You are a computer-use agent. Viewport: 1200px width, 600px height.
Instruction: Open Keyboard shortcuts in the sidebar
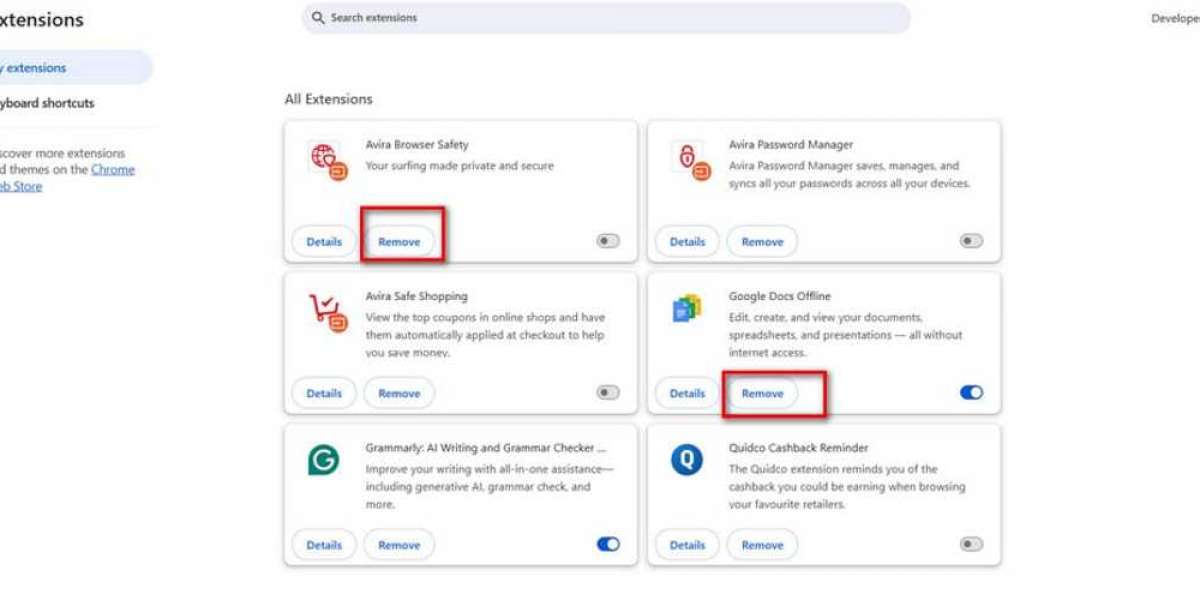tap(47, 103)
